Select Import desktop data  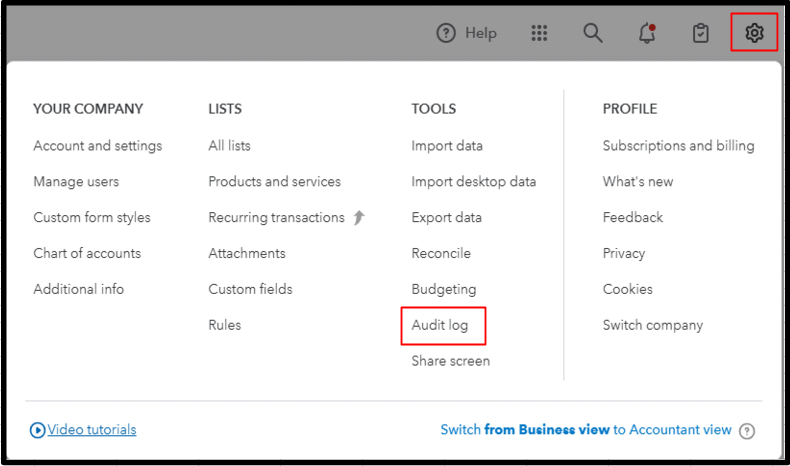(x=474, y=181)
